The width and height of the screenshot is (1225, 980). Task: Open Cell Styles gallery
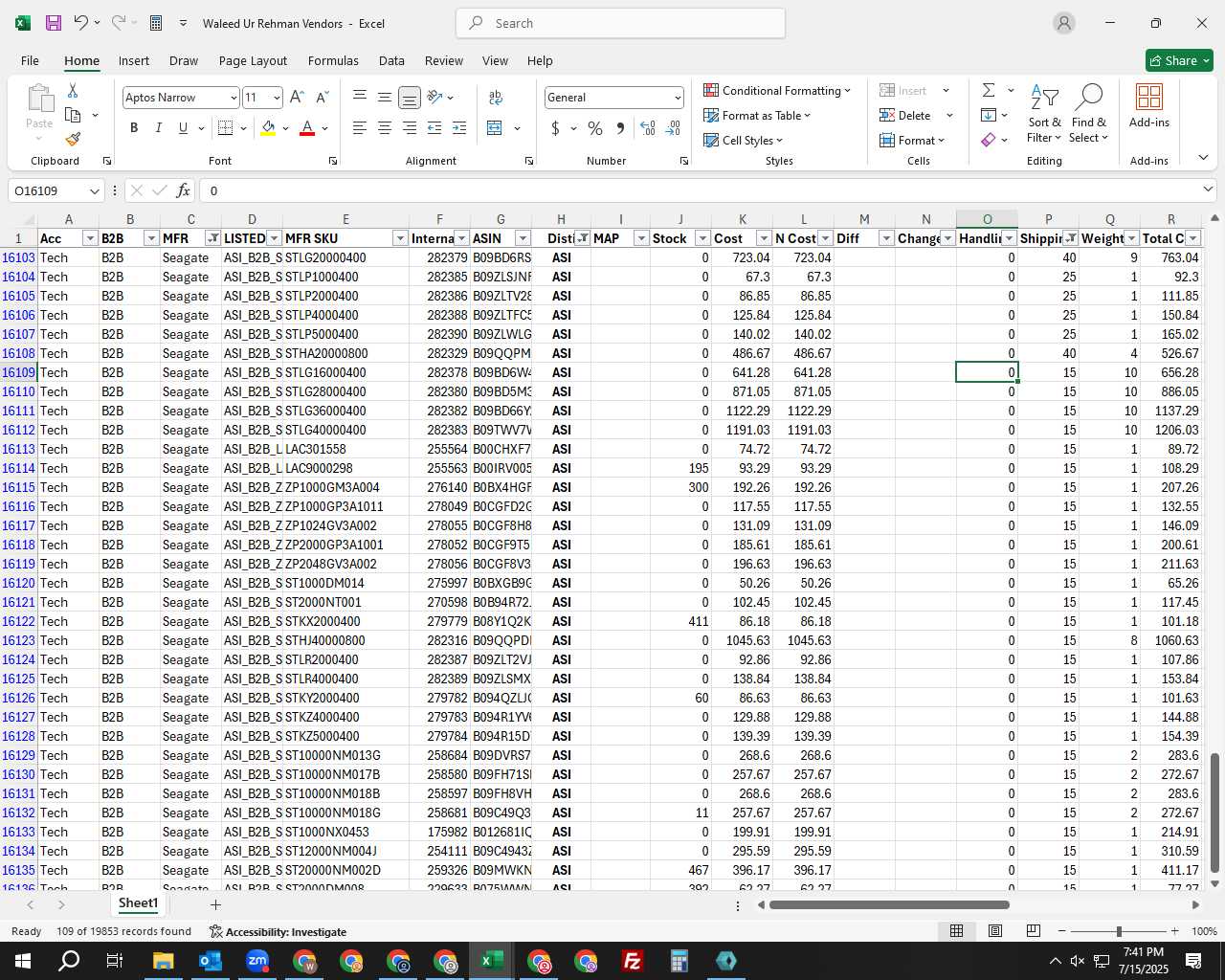point(744,140)
